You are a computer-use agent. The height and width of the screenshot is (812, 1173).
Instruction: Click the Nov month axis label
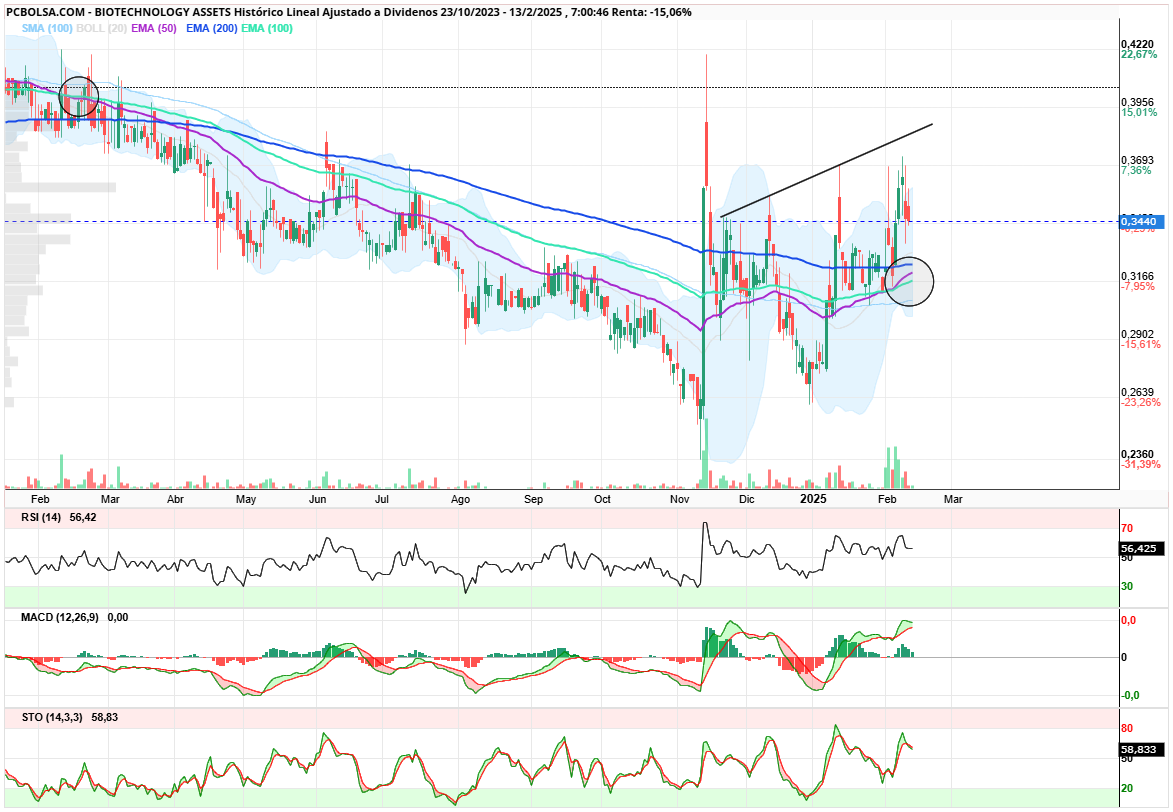[x=679, y=499]
